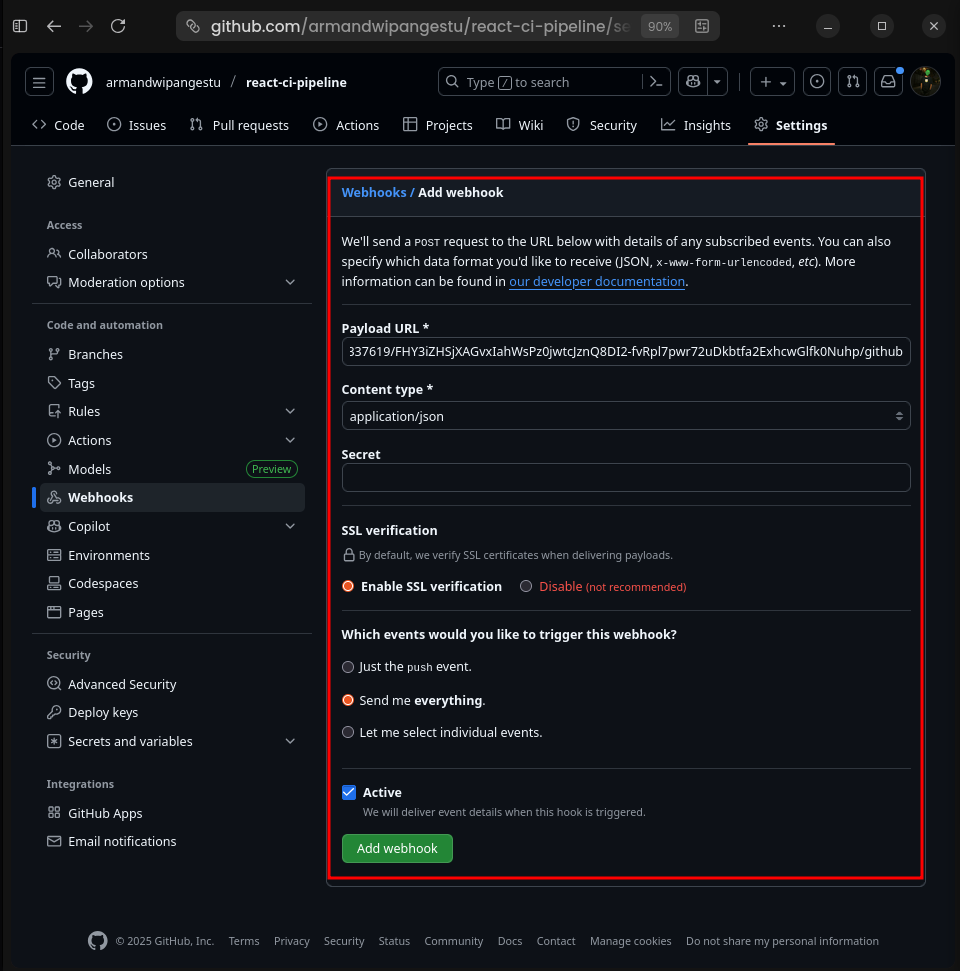This screenshot has height=971, width=960.
Task: Open the Content type dropdown
Action: [625, 416]
